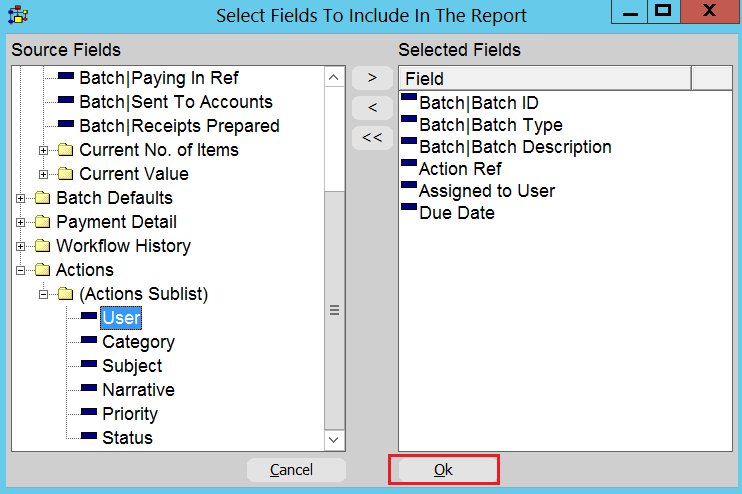
Task: Click icon of selected Action Ref field
Action: [409, 162]
